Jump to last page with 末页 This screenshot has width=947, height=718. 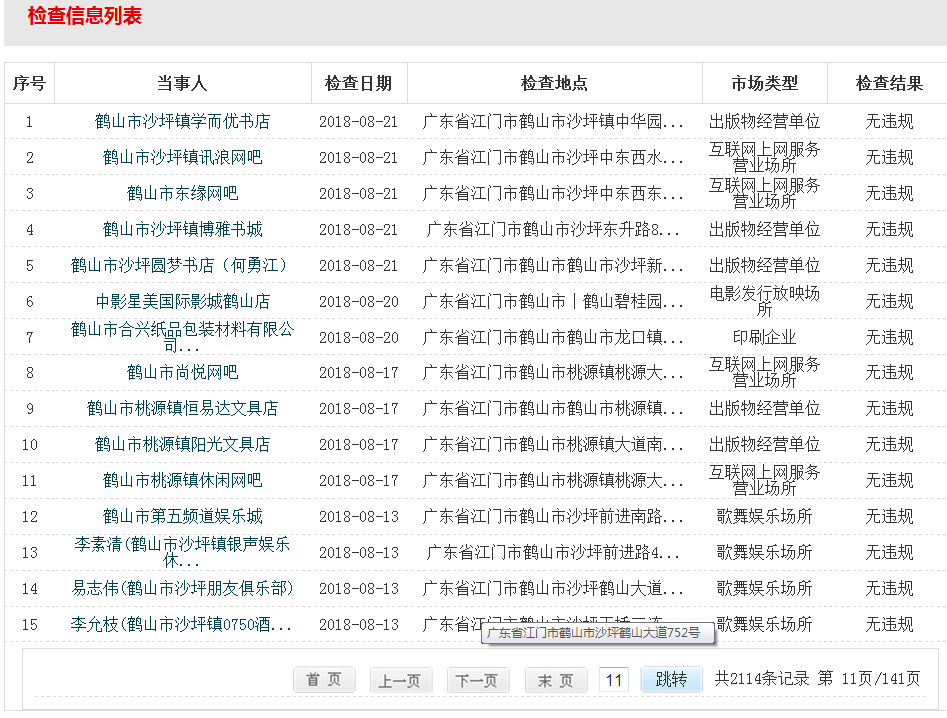[x=556, y=680]
